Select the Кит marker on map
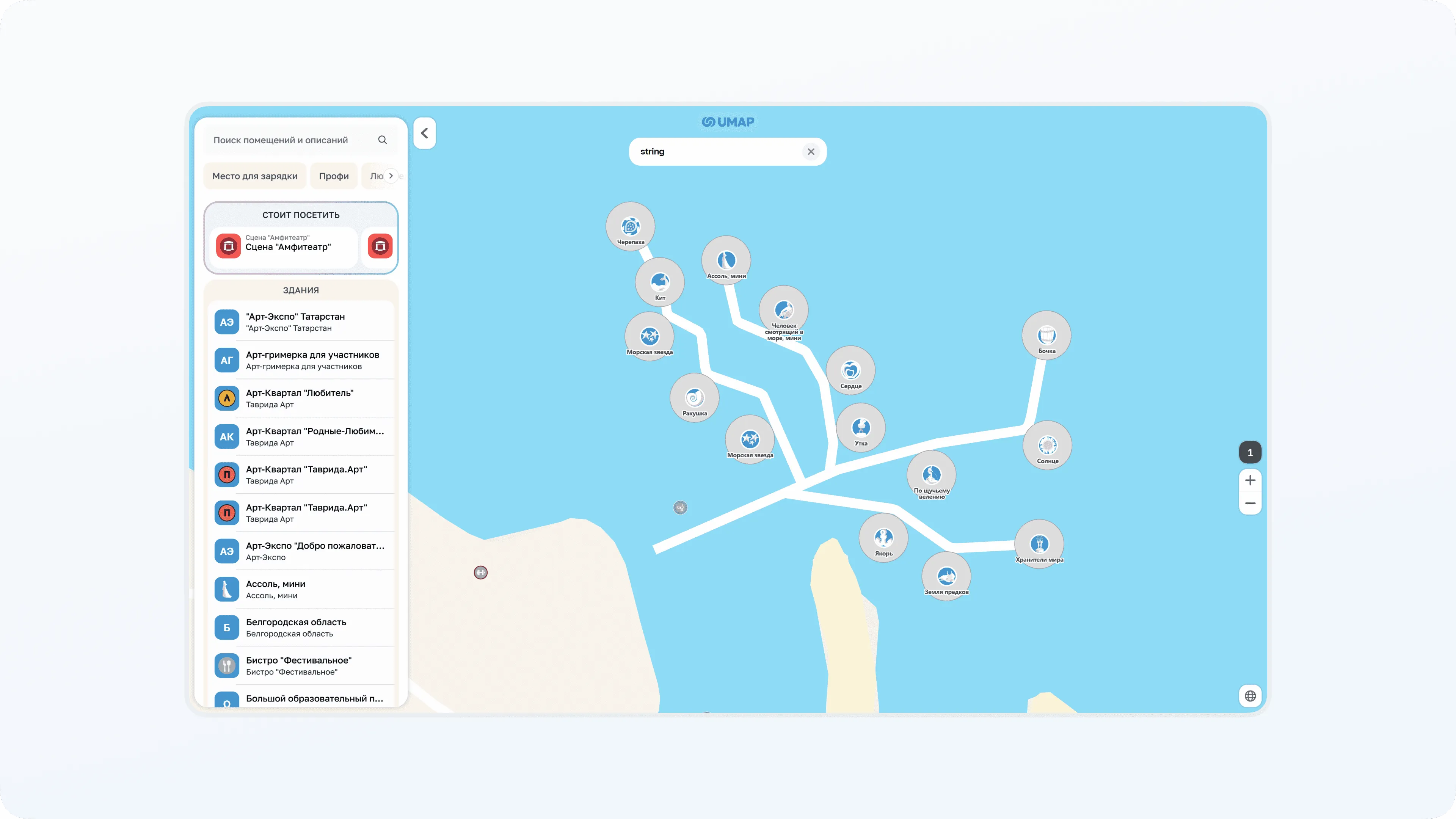The height and width of the screenshot is (819, 1456). click(660, 282)
